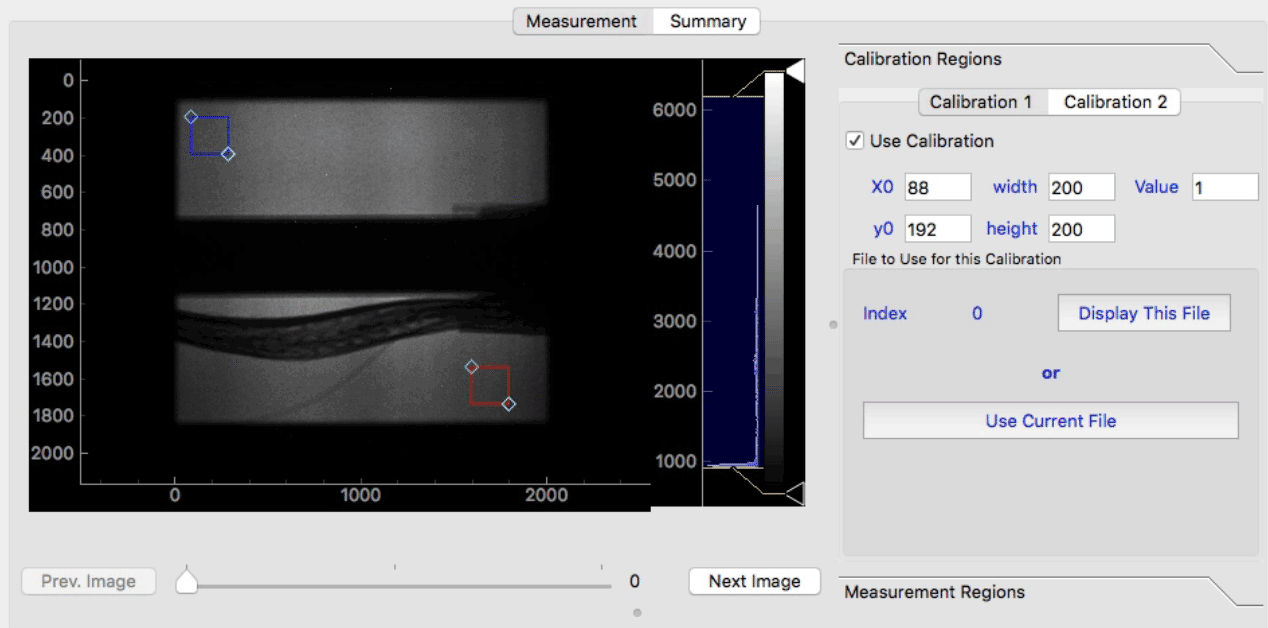Image resolution: width=1268 pixels, height=628 pixels.
Task: Toggle the Use Calibration checkbox
Action: (855, 141)
